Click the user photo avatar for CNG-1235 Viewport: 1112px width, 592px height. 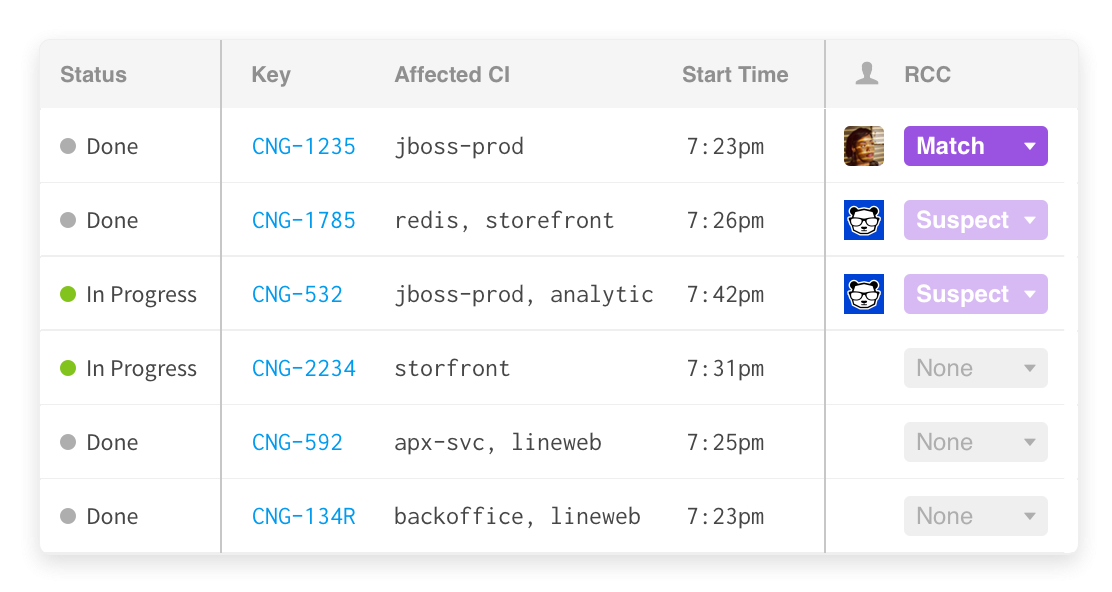864,146
